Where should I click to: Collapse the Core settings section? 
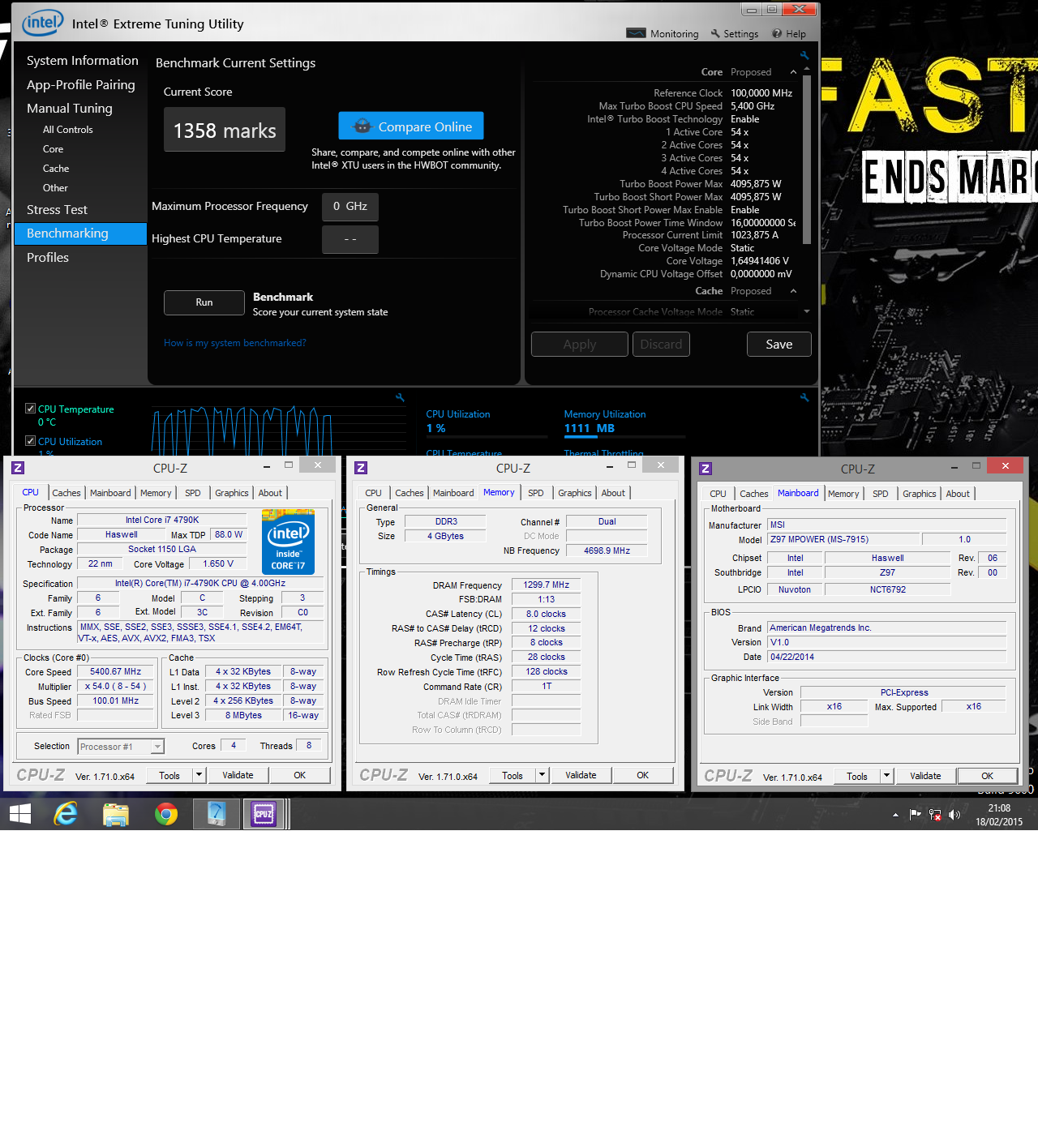(793, 72)
